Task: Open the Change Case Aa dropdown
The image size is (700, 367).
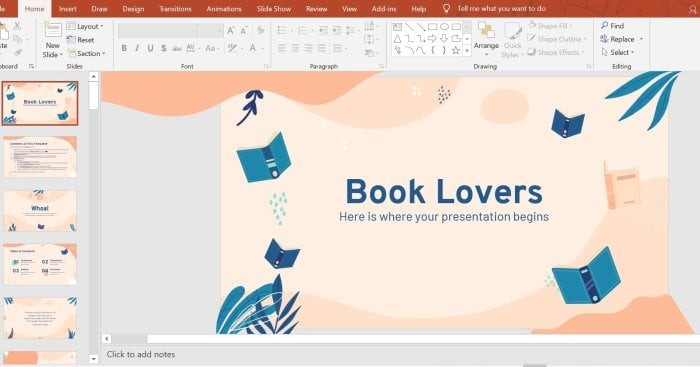Action: coord(212,48)
